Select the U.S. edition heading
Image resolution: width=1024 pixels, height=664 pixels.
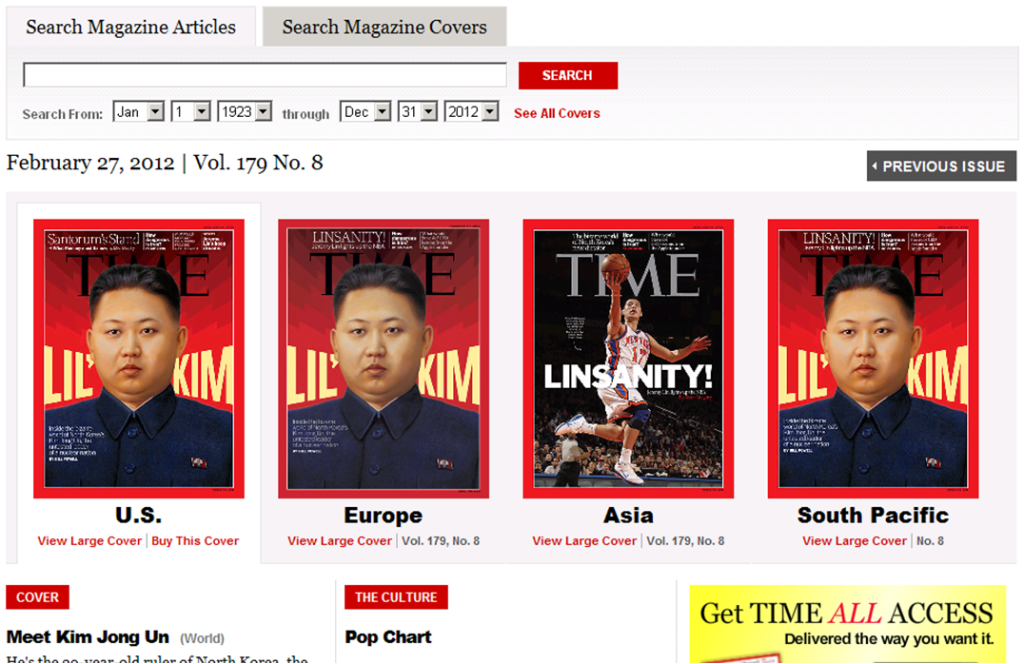click(x=138, y=515)
